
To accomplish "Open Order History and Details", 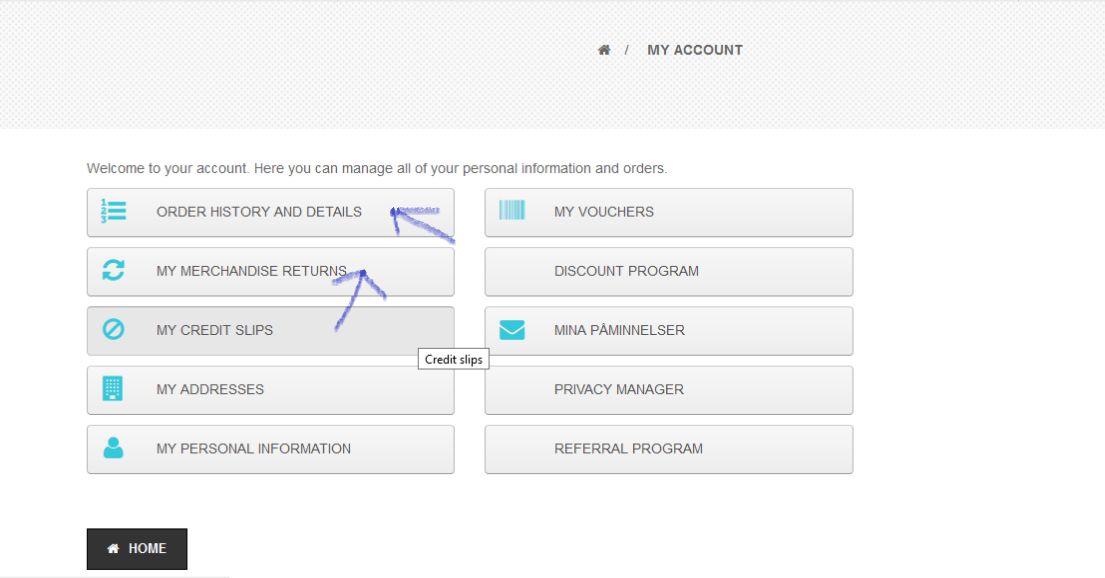I will (x=271, y=212).
